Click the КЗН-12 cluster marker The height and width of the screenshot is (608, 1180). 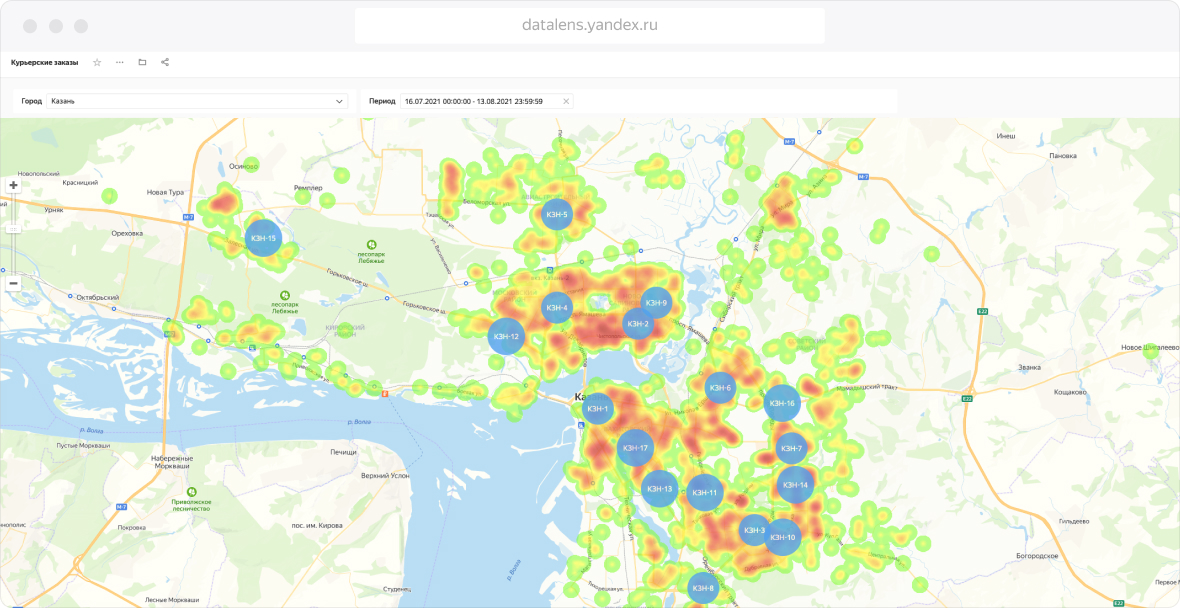click(x=506, y=336)
